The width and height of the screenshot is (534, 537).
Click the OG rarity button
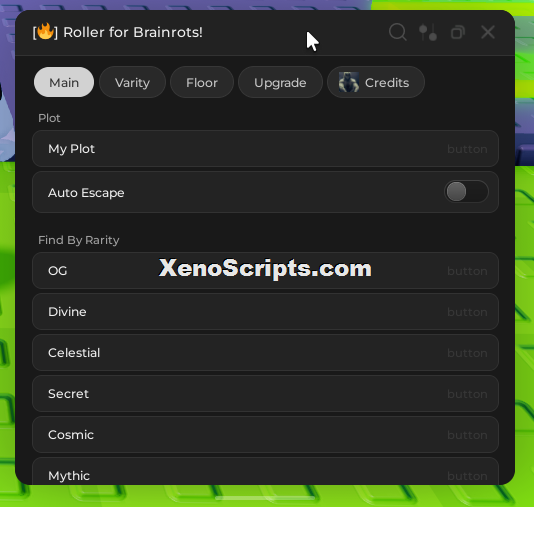265,271
